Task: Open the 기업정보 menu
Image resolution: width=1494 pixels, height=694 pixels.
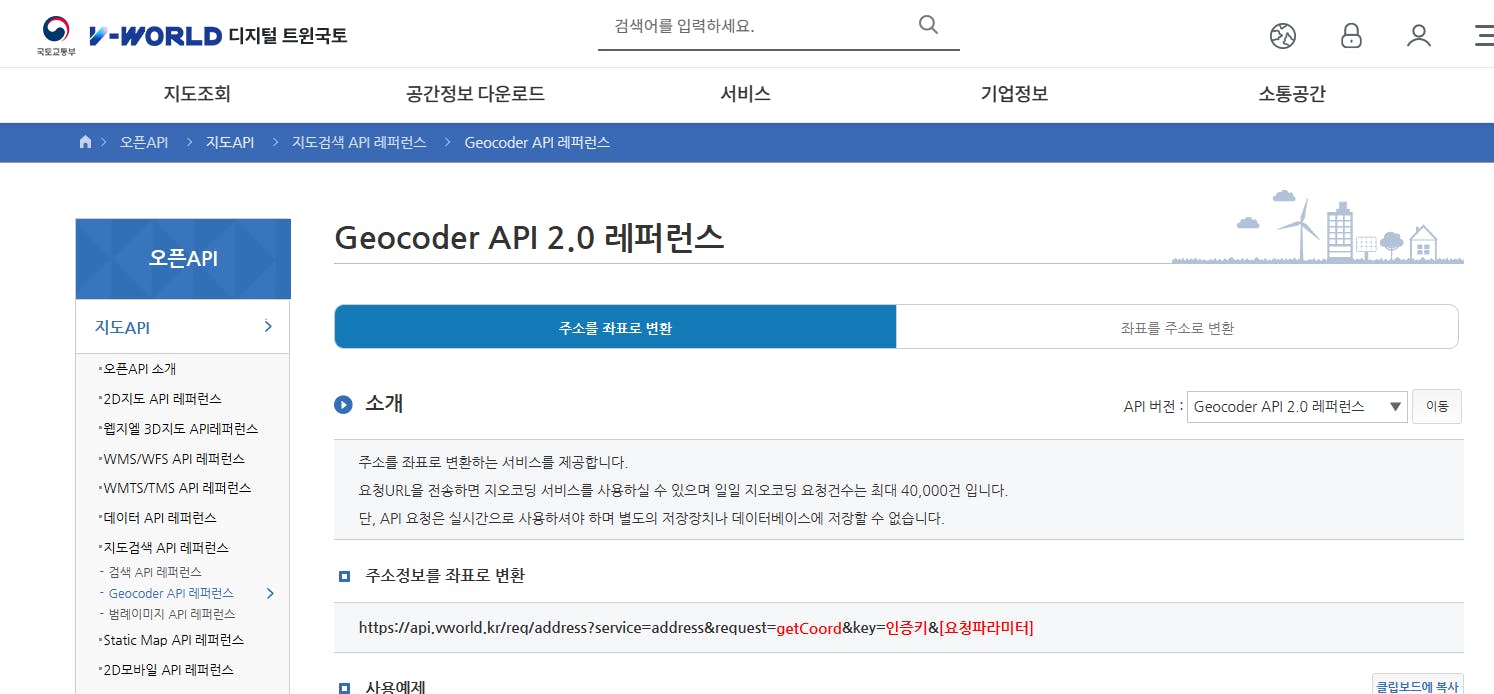Action: [1014, 95]
